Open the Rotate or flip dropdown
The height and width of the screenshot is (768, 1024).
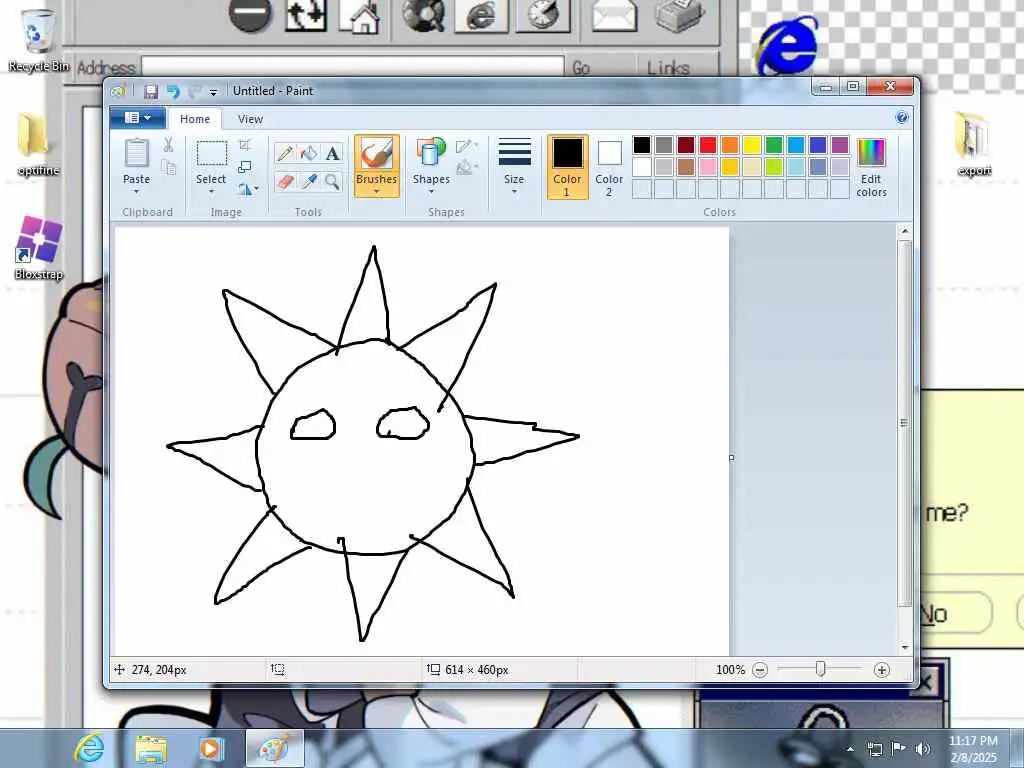(248, 189)
